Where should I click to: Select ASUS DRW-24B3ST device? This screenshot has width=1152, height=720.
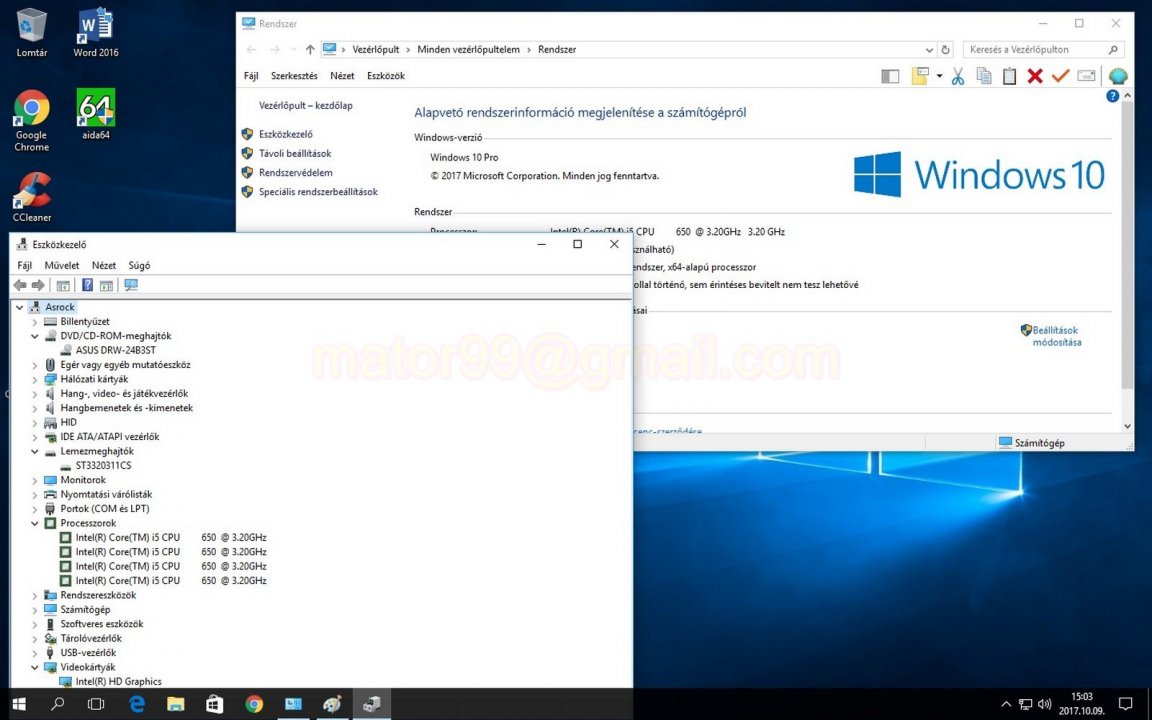pos(115,350)
